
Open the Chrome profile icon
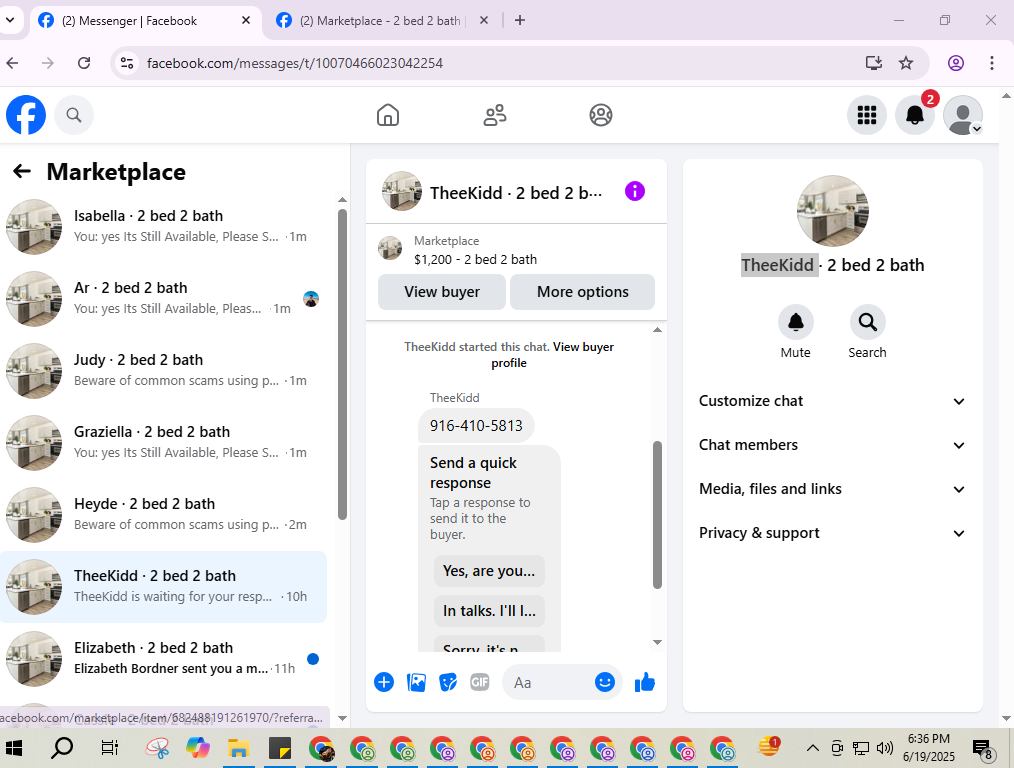[x=956, y=63]
